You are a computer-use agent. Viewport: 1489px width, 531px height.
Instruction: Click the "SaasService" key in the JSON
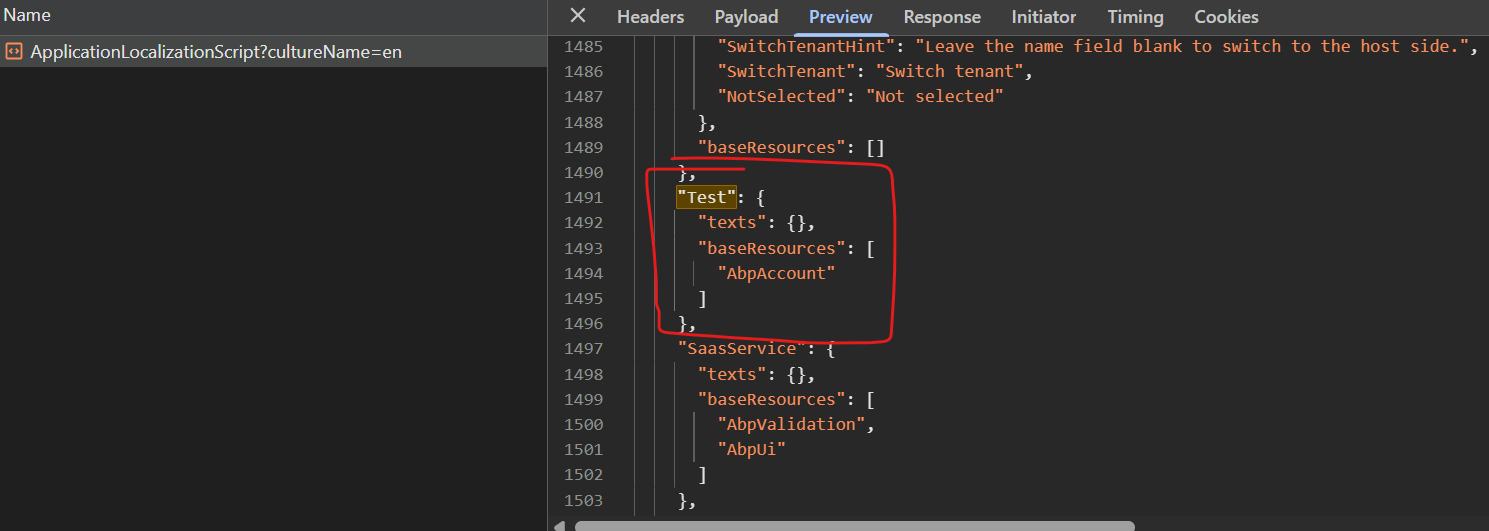point(741,349)
